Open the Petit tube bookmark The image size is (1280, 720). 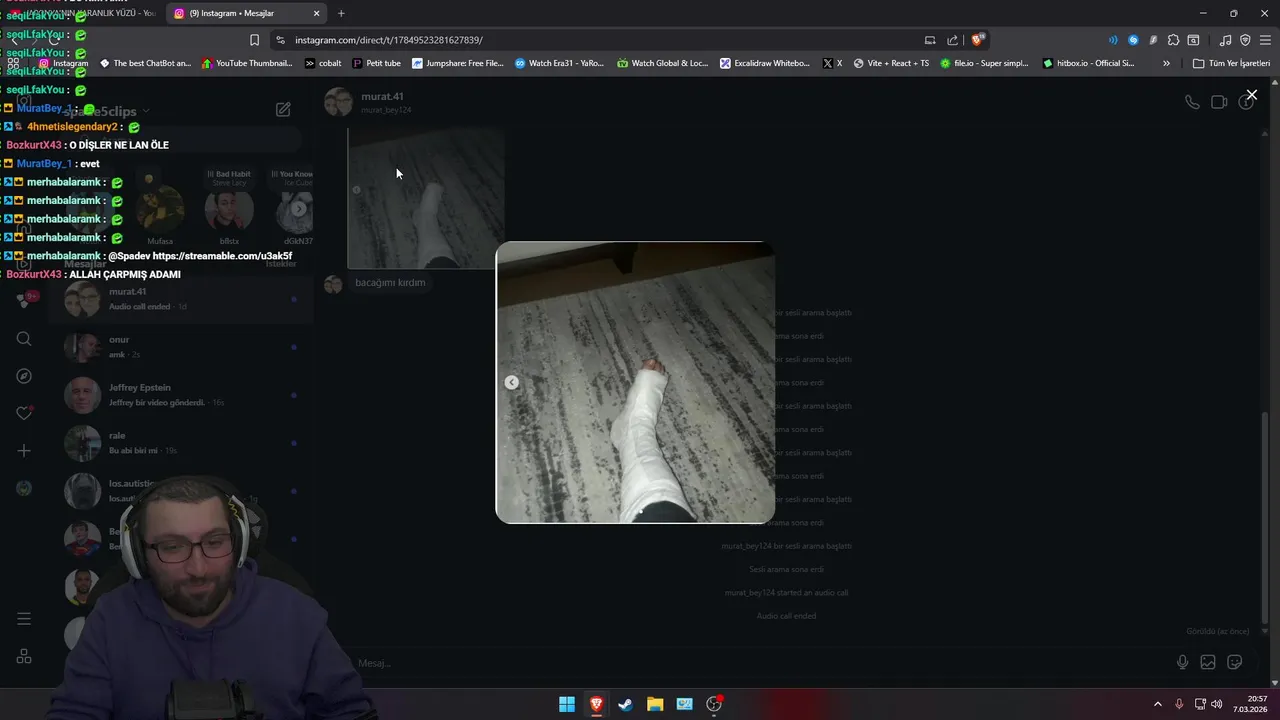click(x=377, y=63)
